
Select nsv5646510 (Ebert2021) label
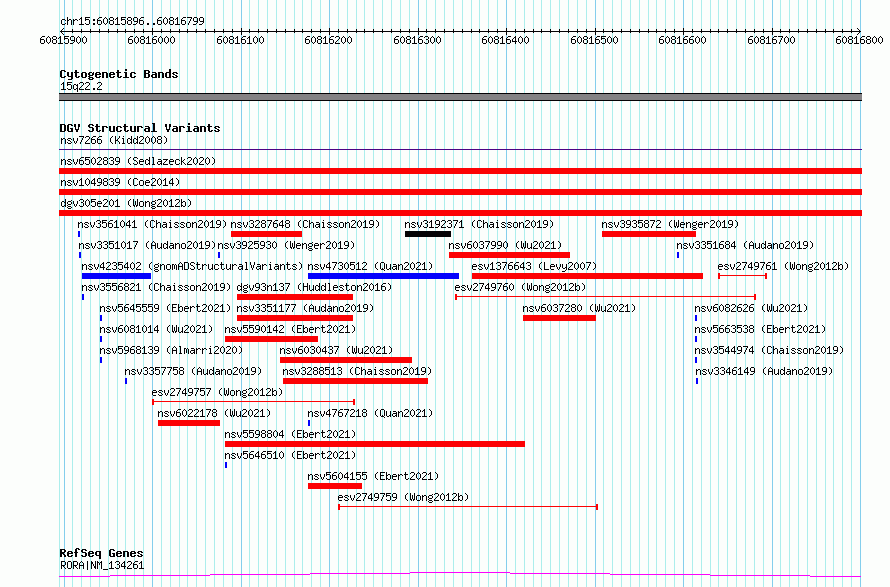[290, 455]
